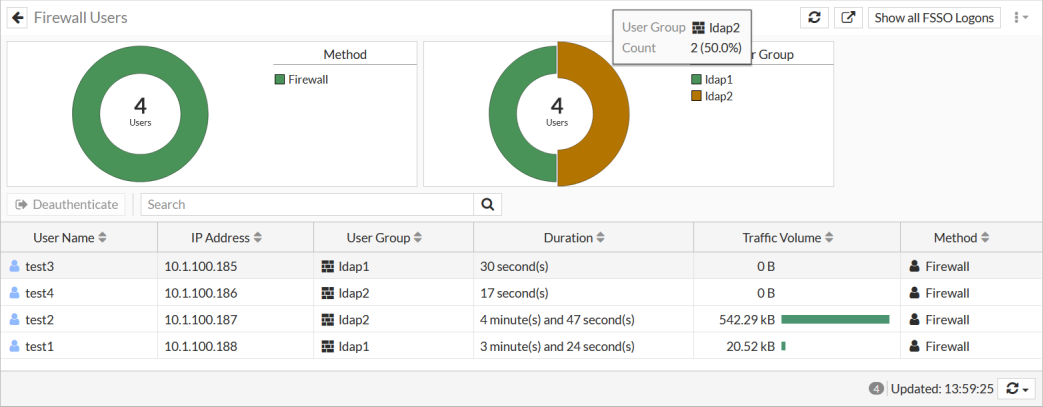This screenshot has width=1043, height=407.
Task: Click the search magnifier icon
Action: pos(487,204)
